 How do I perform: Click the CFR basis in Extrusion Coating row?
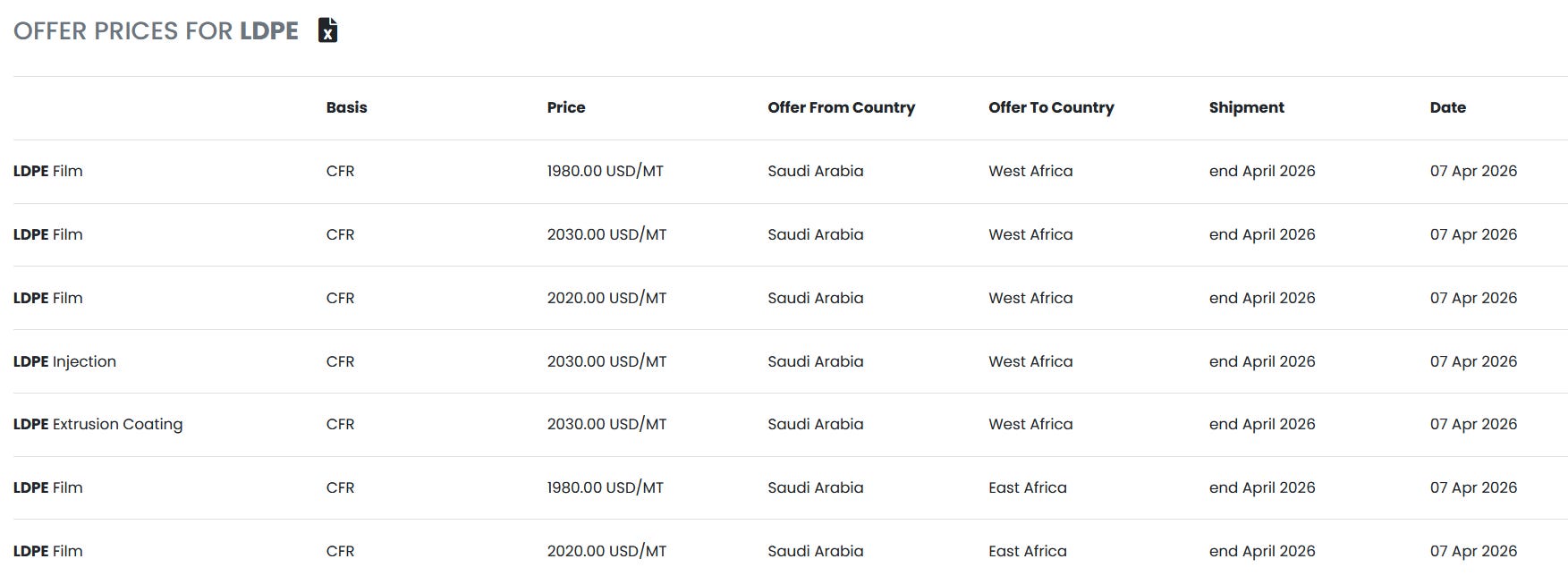[x=340, y=424]
